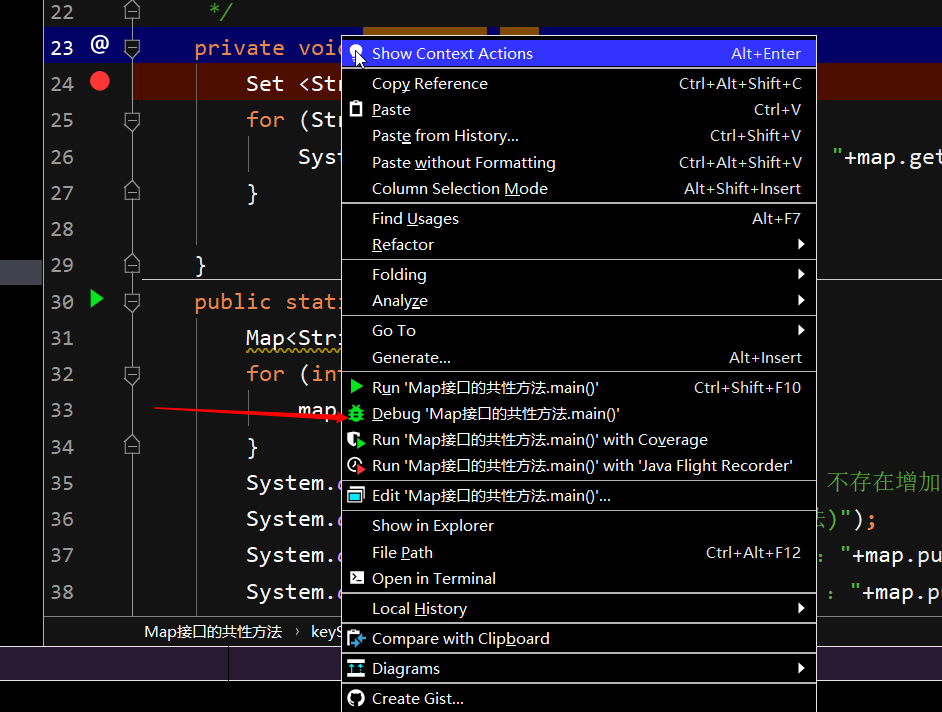Image resolution: width=942 pixels, height=712 pixels.
Task: Enable Column Selection Mode
Action: click(x=579, y=189)
